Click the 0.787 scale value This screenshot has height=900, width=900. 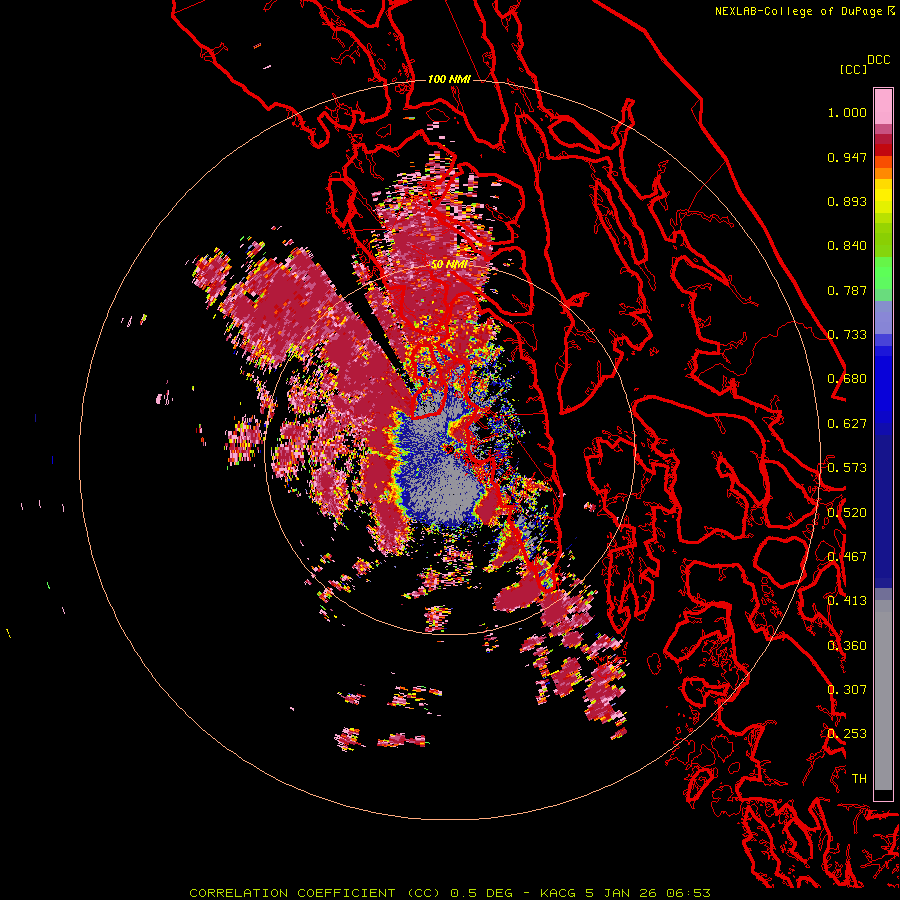[x=847, y=290]
